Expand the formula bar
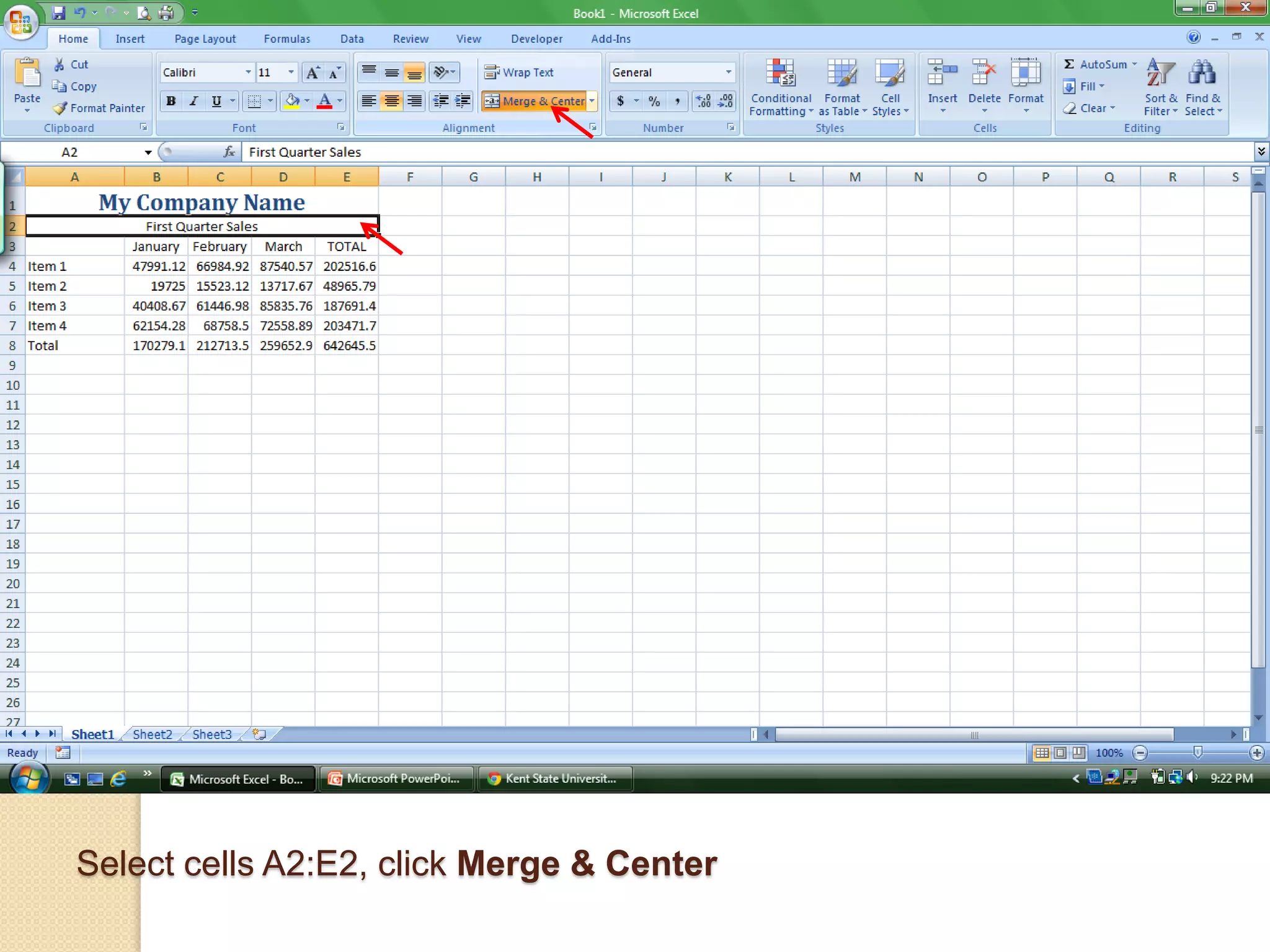 point(1261,151)
